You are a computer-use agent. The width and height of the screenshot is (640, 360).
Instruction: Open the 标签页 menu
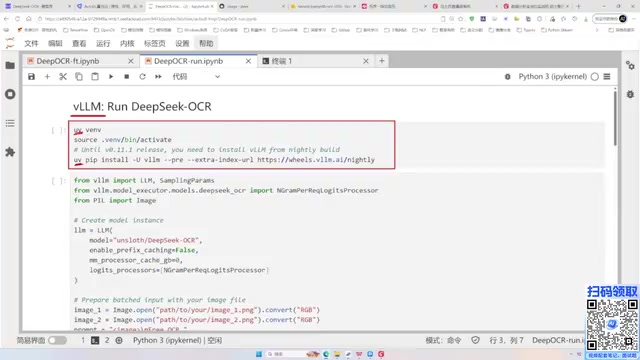[155, 43]
